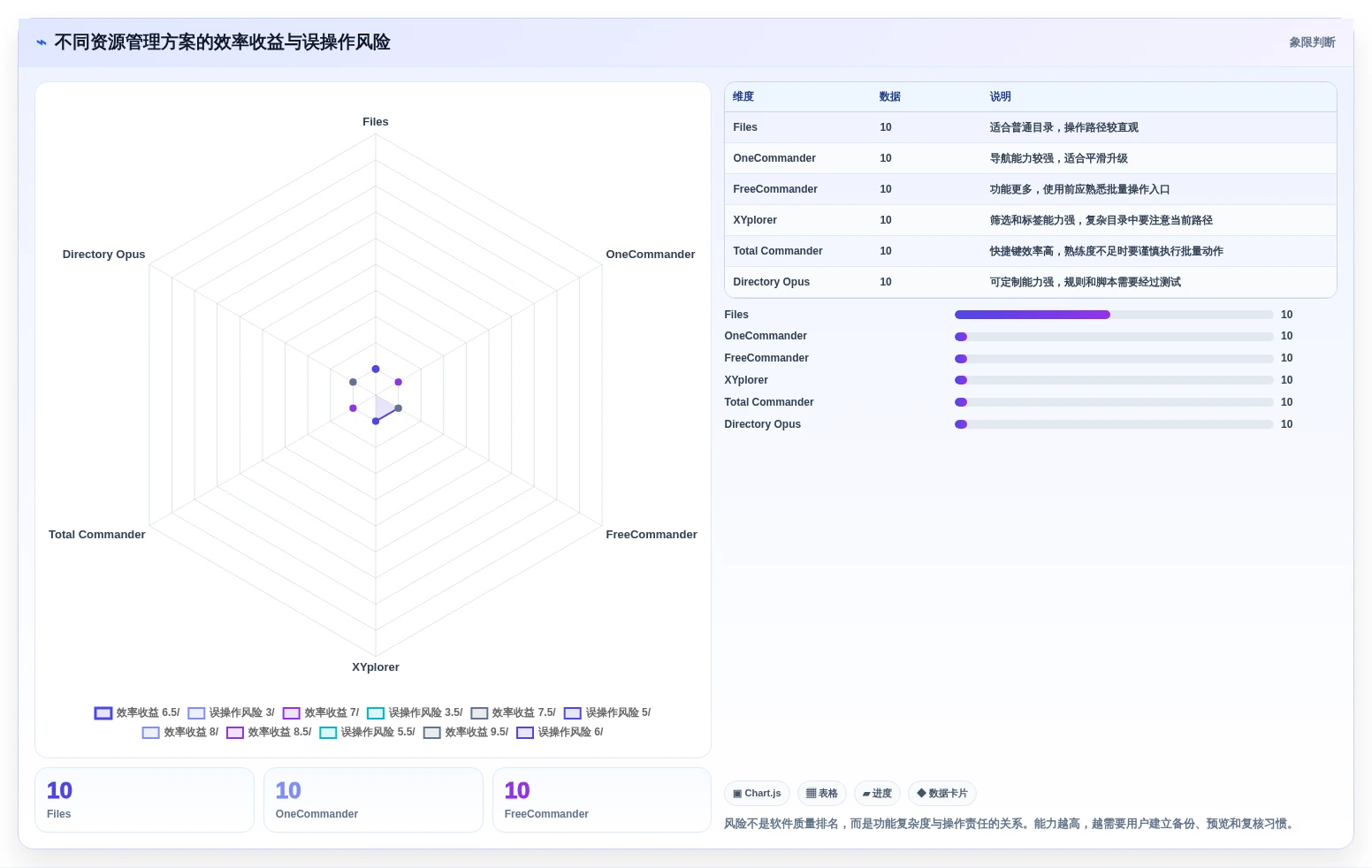Screen dimensions: 1372x868
Task: Toggle legend entry 效率收益 9.5/
Action: (x=466, y=732)
